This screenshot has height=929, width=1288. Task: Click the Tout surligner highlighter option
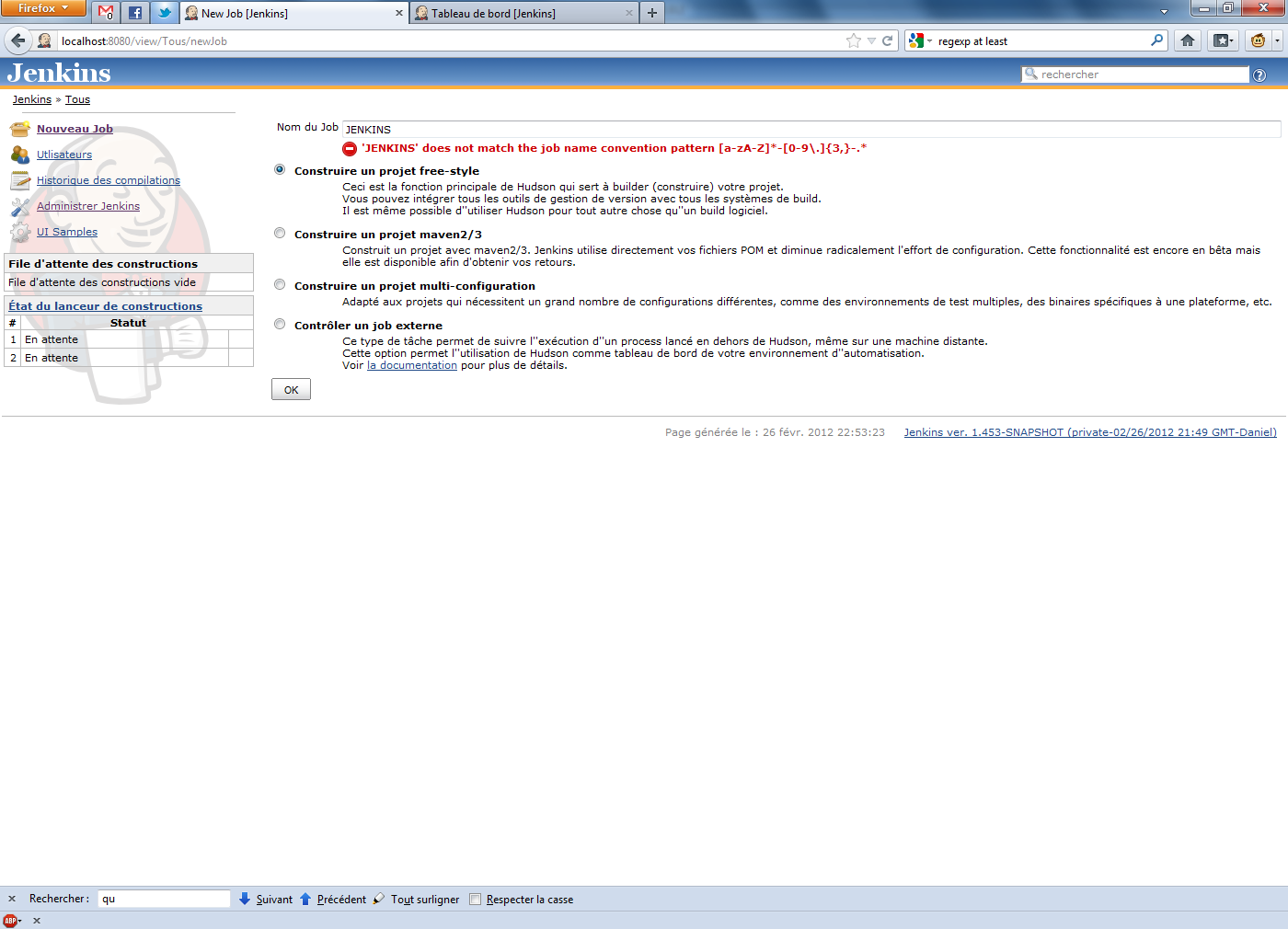416,899
